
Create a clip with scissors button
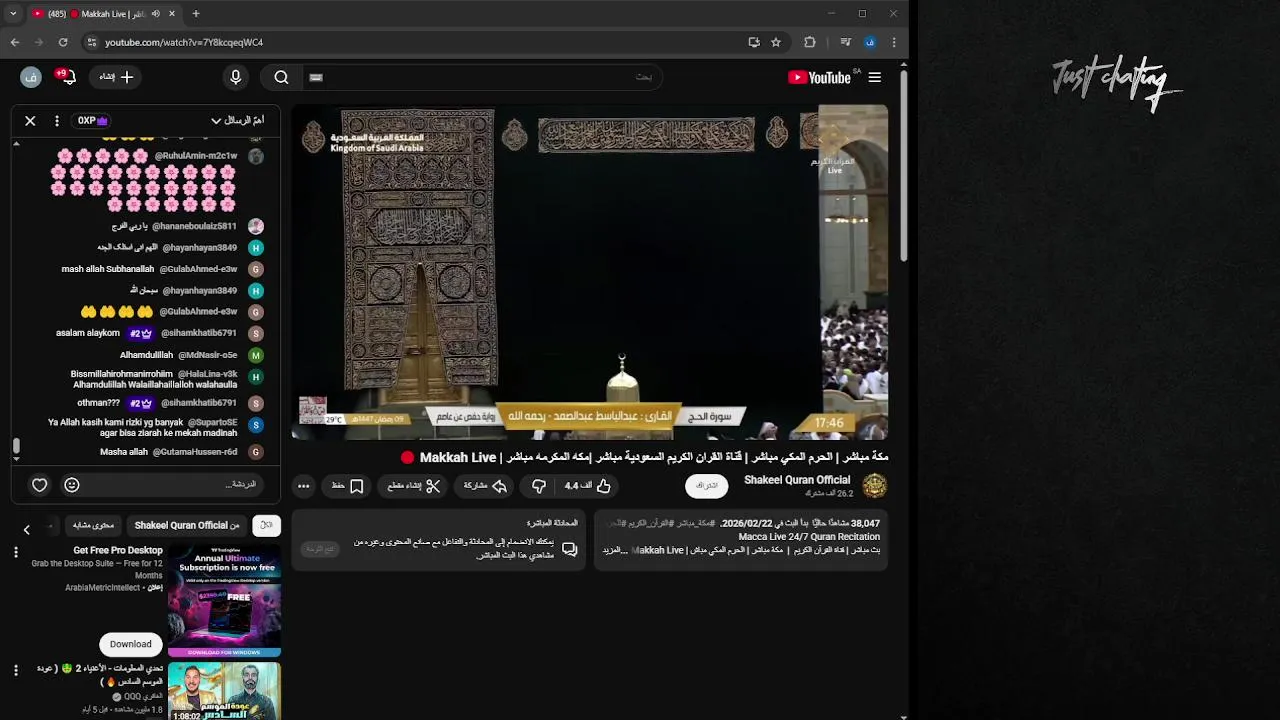(x=414, y=486)
